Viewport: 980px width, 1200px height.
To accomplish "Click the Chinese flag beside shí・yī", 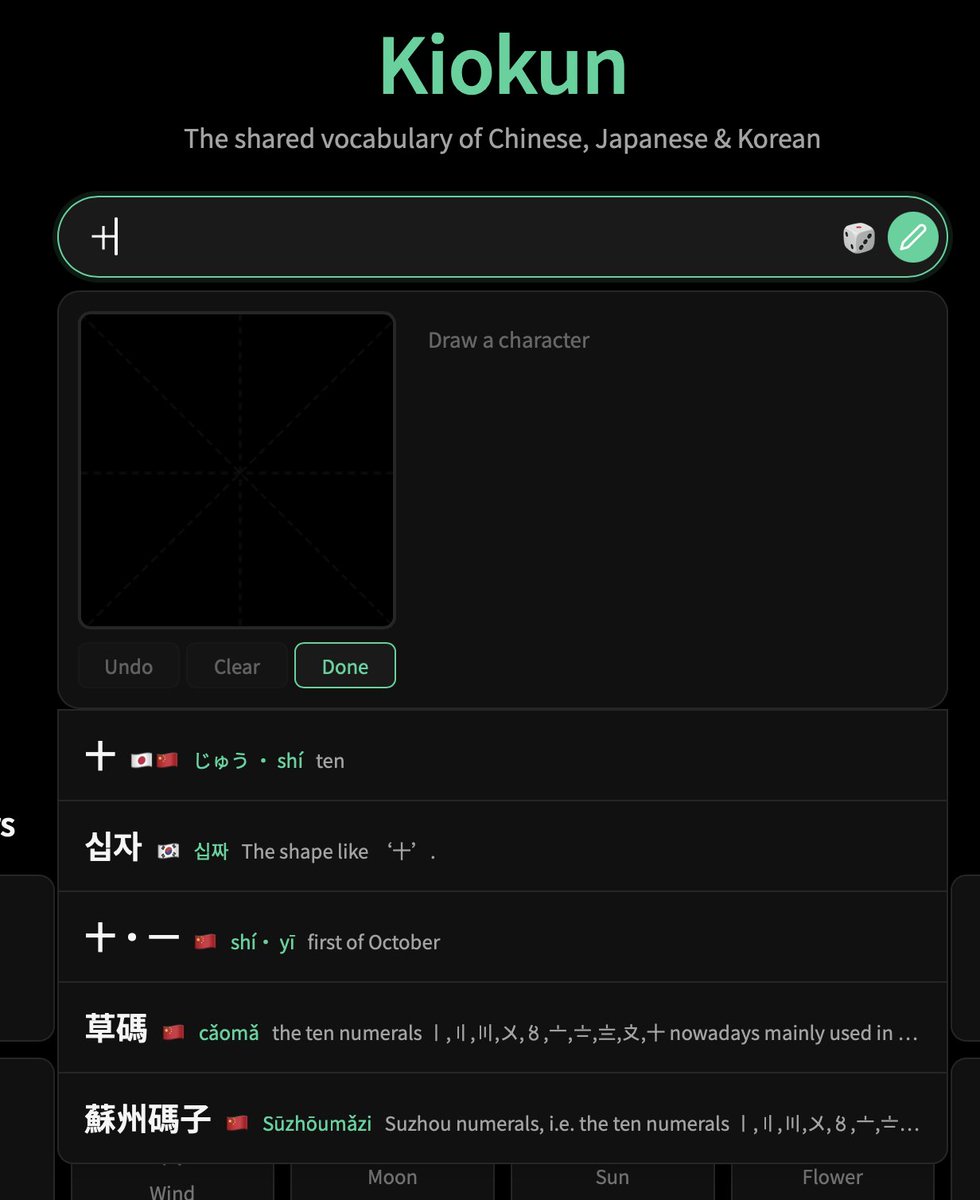I will (205, 942).
